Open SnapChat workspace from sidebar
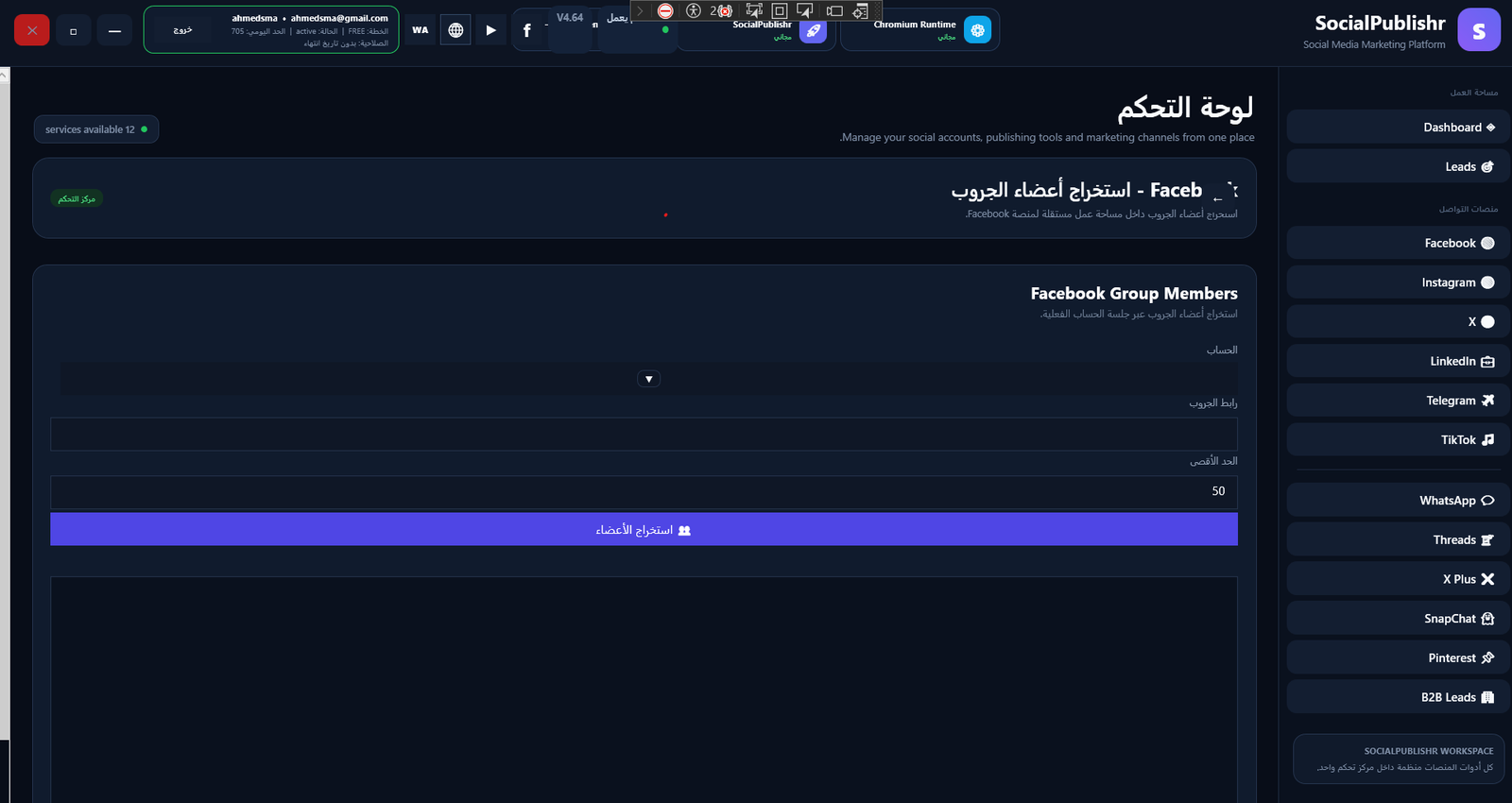 (1398, 618)
